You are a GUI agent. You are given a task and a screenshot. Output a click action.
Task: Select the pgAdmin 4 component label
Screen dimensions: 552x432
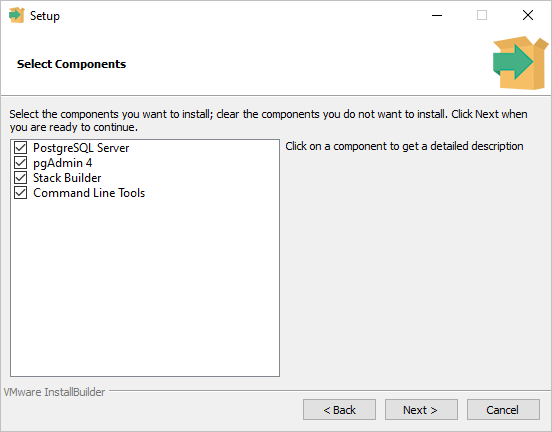pos(63,163)
